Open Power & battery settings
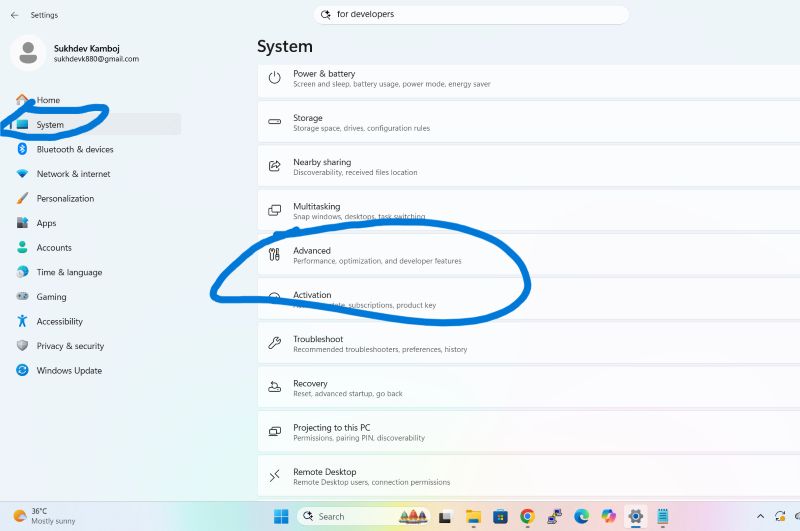Image resolution: width=800 pixels, height=531 pixels. click(529, 79)
